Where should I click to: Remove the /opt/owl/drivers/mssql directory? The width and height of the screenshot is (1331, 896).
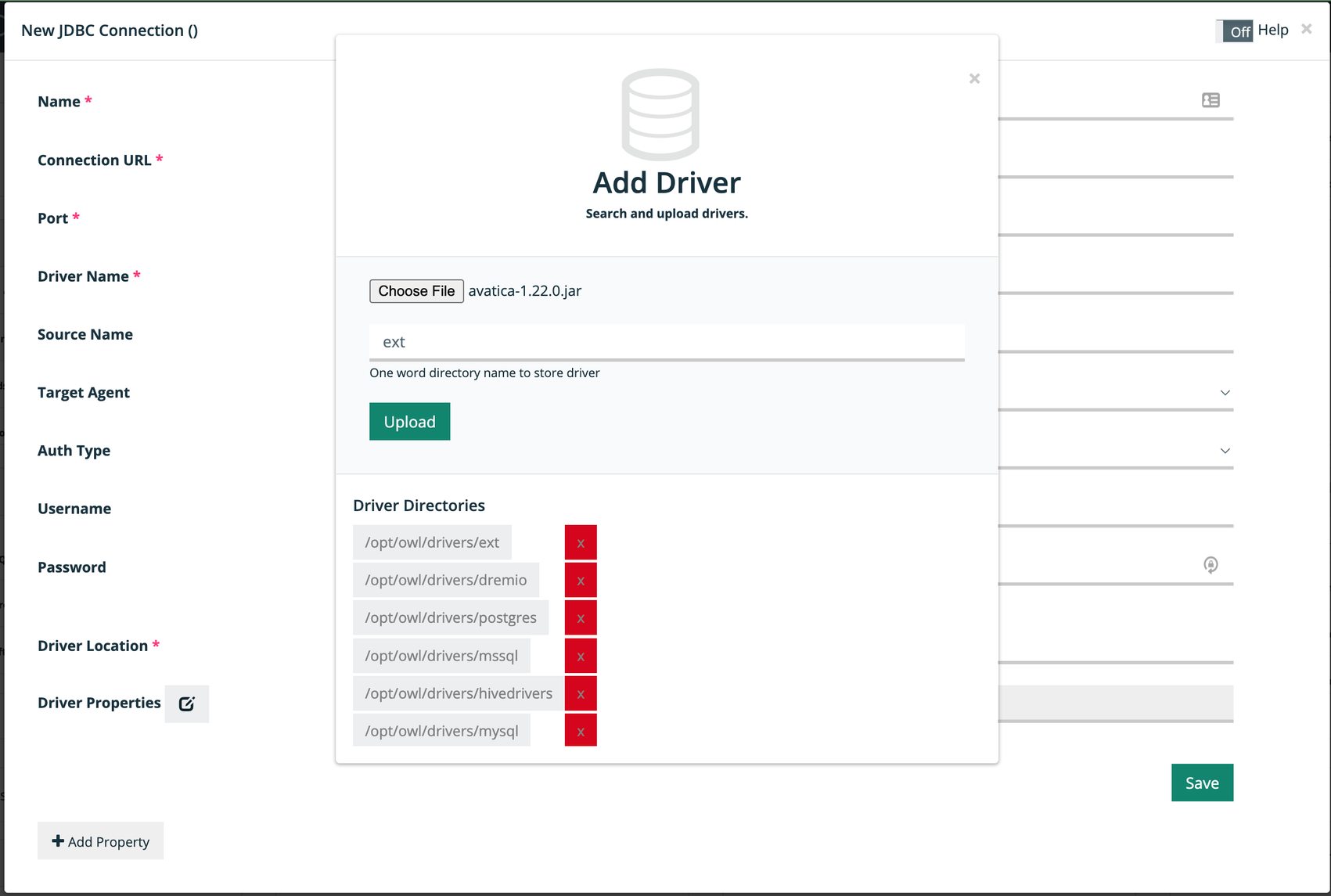581,655
